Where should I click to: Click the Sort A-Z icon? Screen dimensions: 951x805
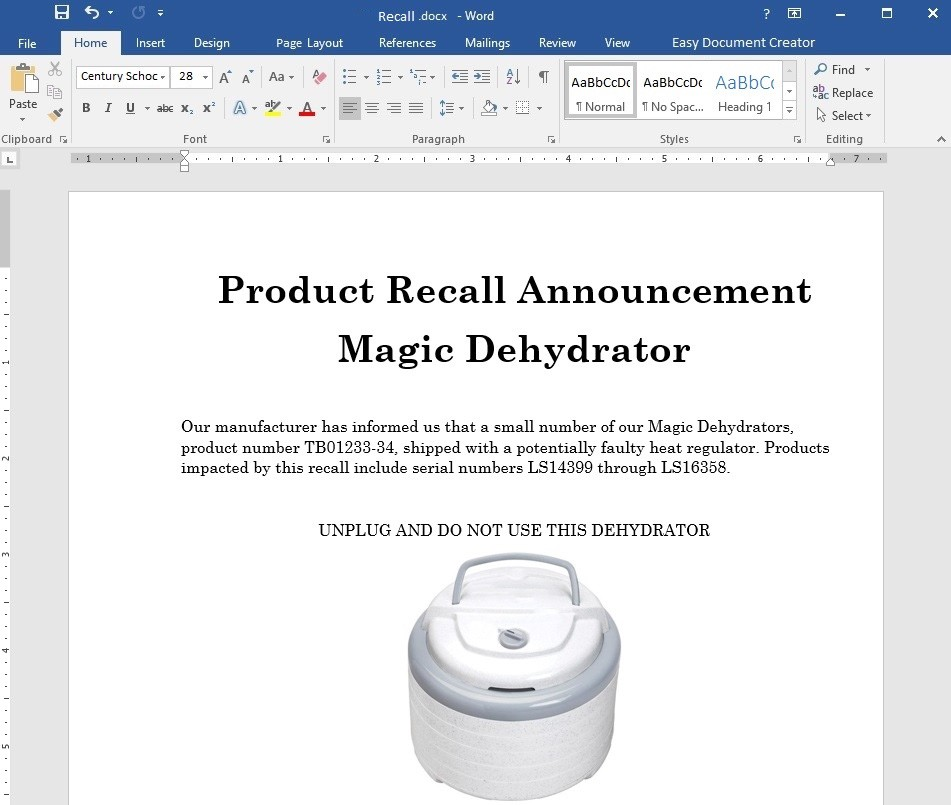click(x=513, y=76)
